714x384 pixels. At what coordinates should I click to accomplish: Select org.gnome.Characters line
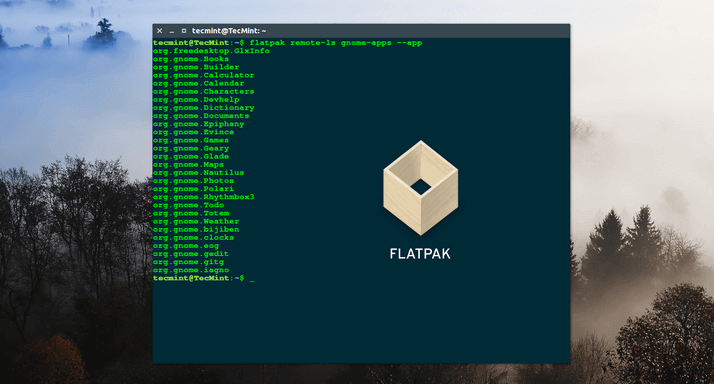(204, 92)
